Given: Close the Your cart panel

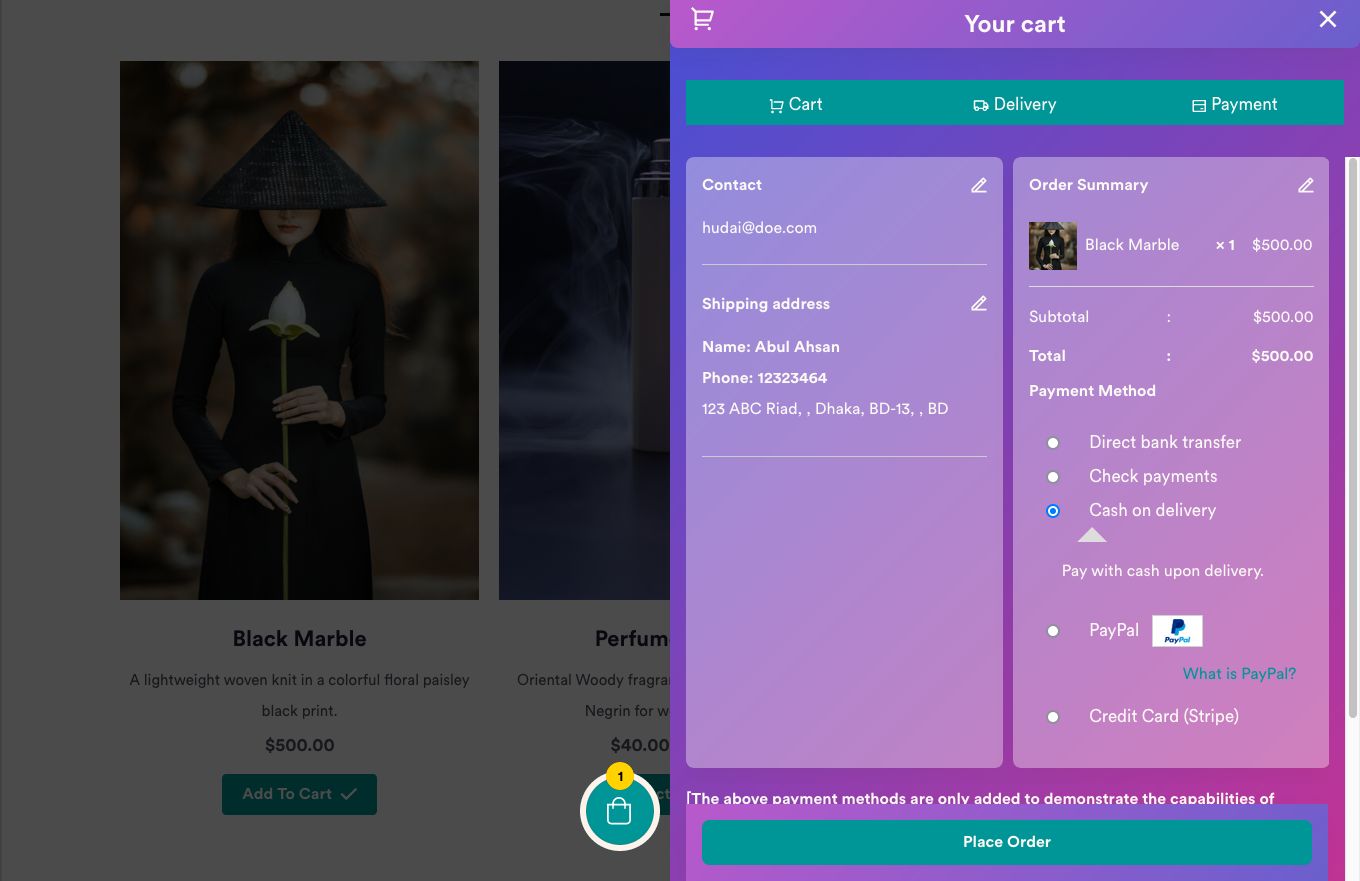Looking at the screenshot, I should (x=1327, y=19).
